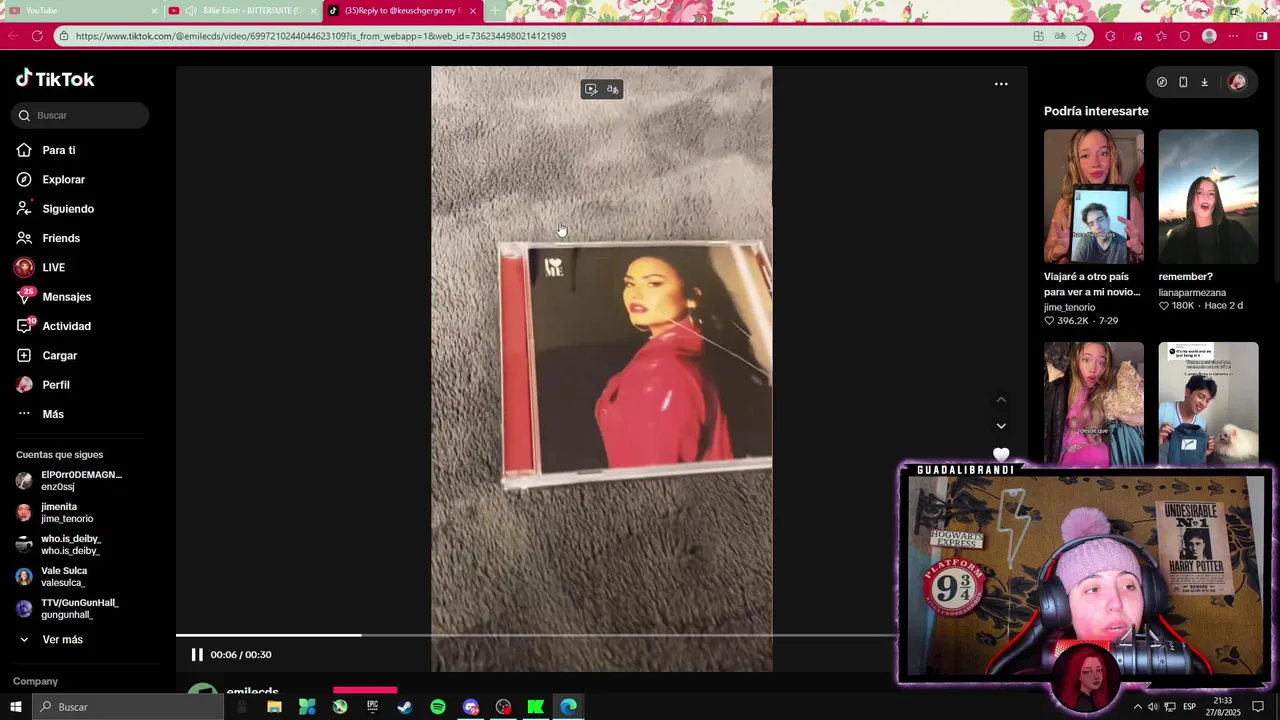1280x720 pixels.
Task: Open File Explorer from taskbar
Action: click(x=274, y=707)
